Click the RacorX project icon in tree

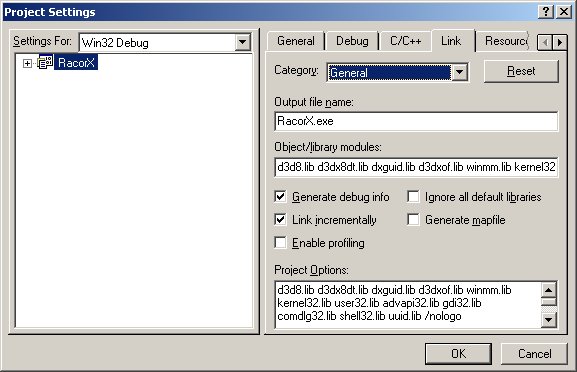[x=45, y=63]
